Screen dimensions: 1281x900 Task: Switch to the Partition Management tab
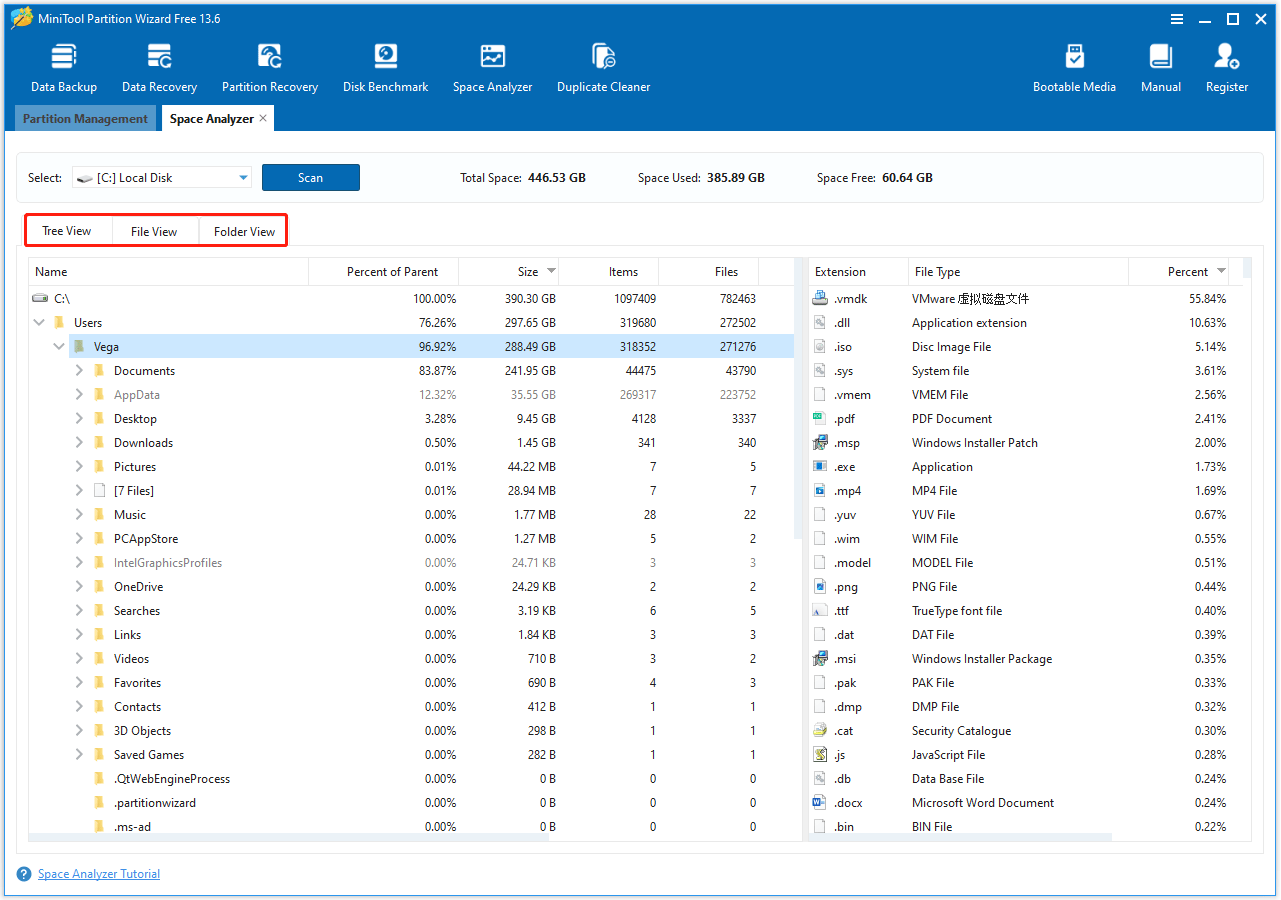pos(85,118)
